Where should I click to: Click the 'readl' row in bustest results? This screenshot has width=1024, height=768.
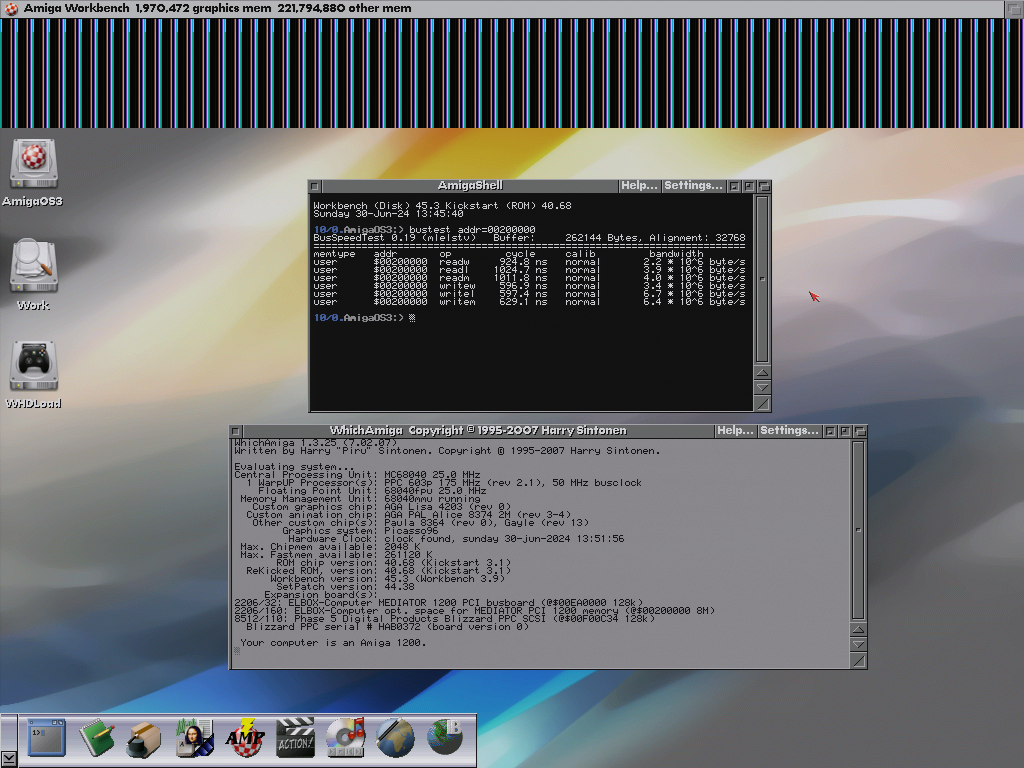point(529,270)
